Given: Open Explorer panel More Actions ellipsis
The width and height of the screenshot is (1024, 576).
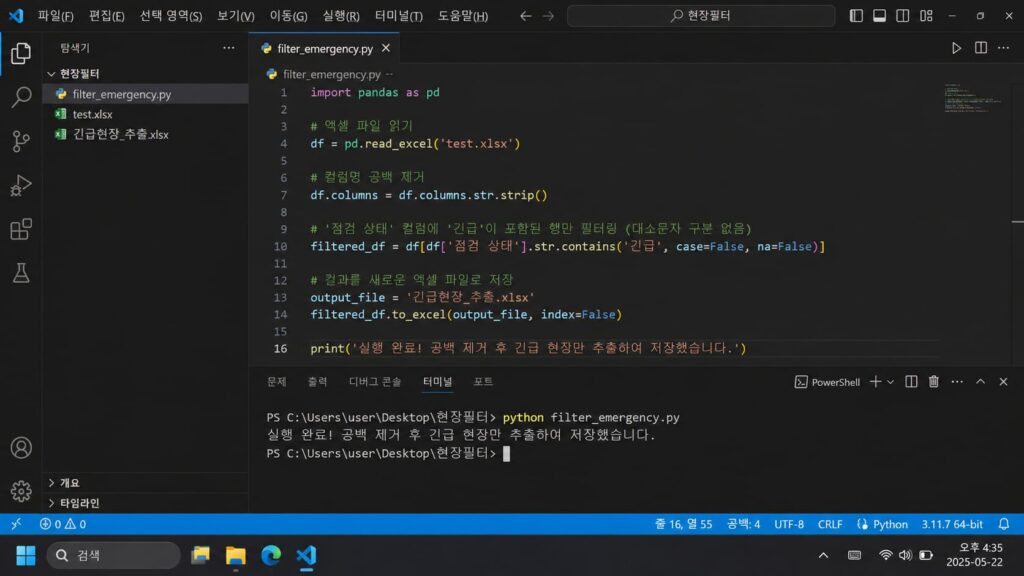Looking at the screenshot, I should coord(229,48).
